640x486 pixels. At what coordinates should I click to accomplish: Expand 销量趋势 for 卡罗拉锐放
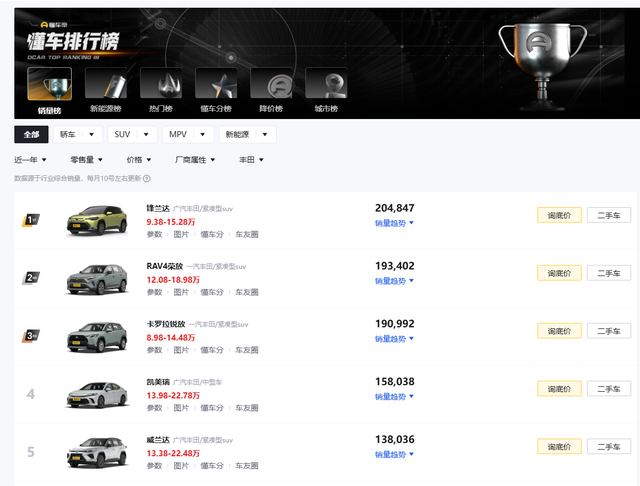(x=394, y=339)
